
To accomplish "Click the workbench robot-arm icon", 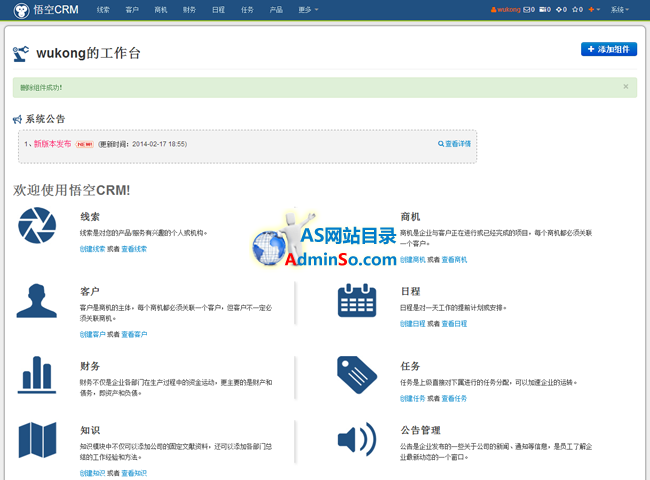I will coord(21,54).
